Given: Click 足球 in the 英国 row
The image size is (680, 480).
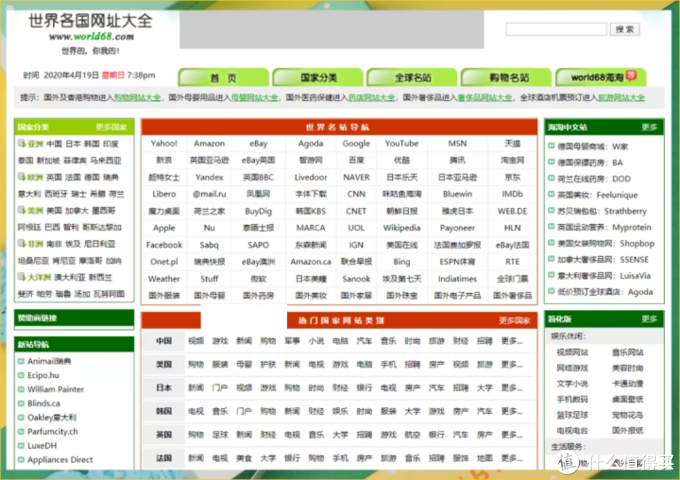Looking at the screenshot, I should pyautogui.click(x=220, y=435).
